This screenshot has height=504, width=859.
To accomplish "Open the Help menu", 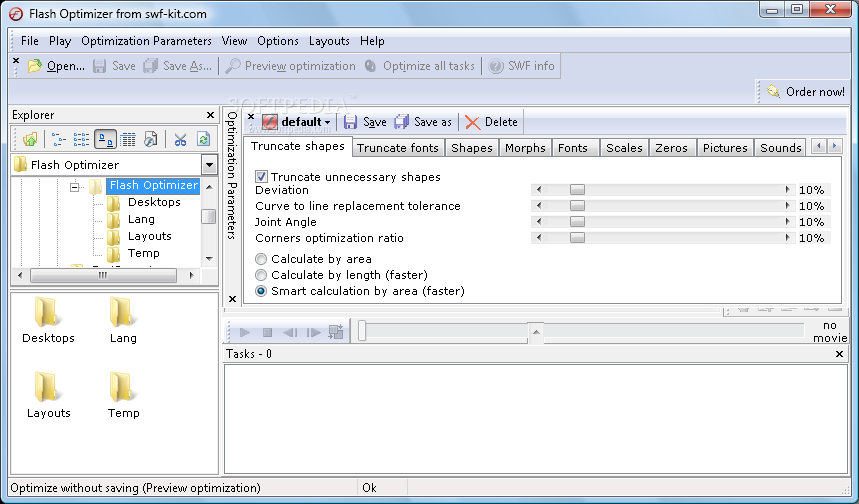I will (372, 41).
